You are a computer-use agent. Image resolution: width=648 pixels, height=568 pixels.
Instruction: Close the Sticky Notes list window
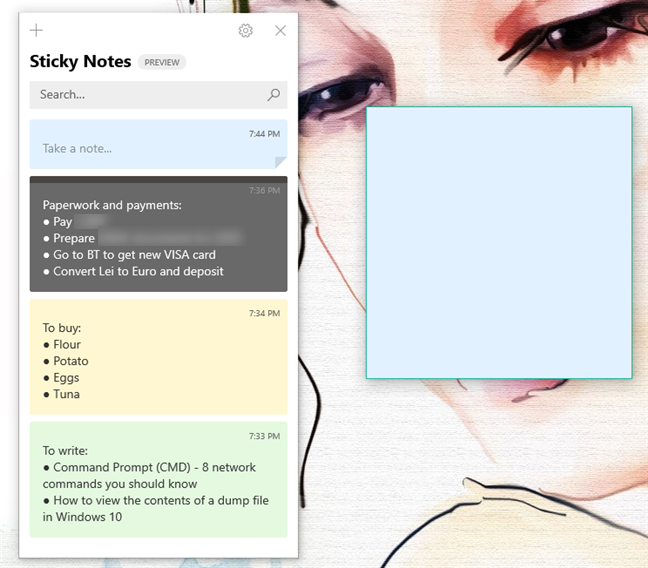point(281,30)
